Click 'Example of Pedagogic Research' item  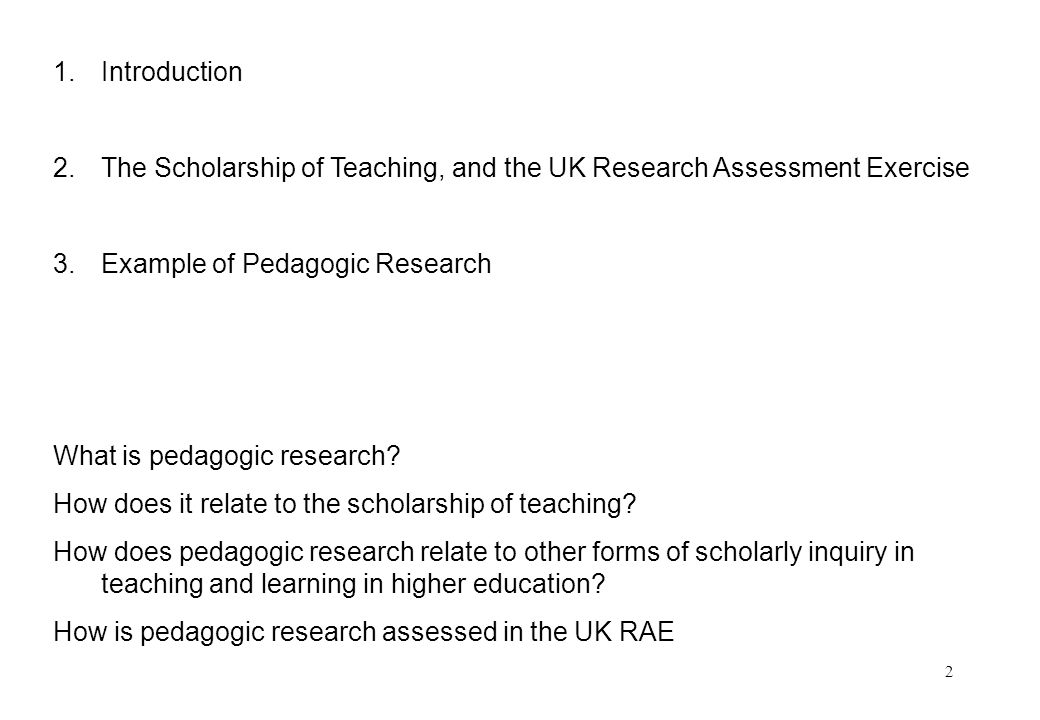296,264
